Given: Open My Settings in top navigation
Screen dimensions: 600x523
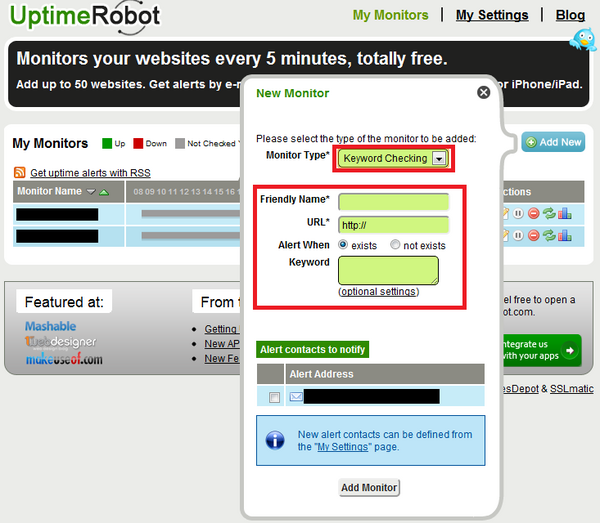Looking at the screenshot, I should 492,15.
